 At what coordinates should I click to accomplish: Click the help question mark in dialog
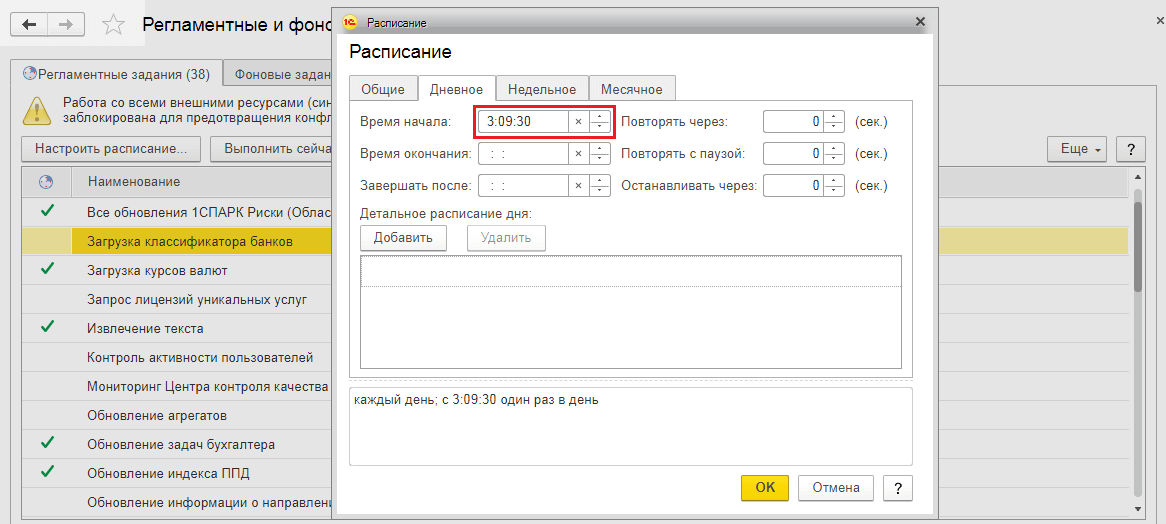tap(898, 487)
